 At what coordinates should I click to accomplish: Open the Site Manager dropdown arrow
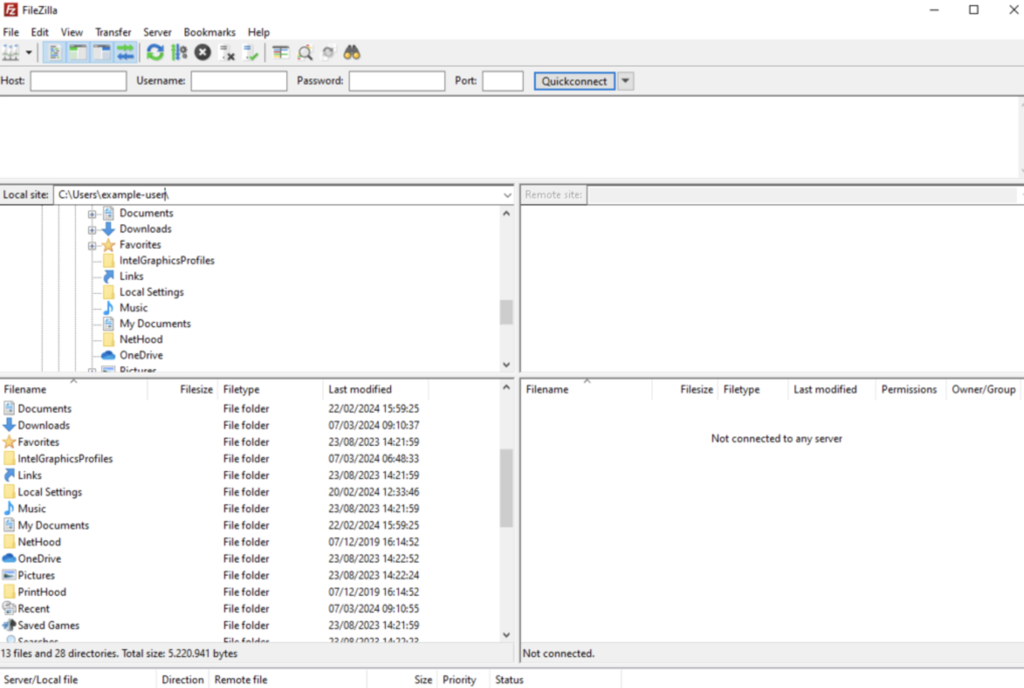(x=28, y=52)
